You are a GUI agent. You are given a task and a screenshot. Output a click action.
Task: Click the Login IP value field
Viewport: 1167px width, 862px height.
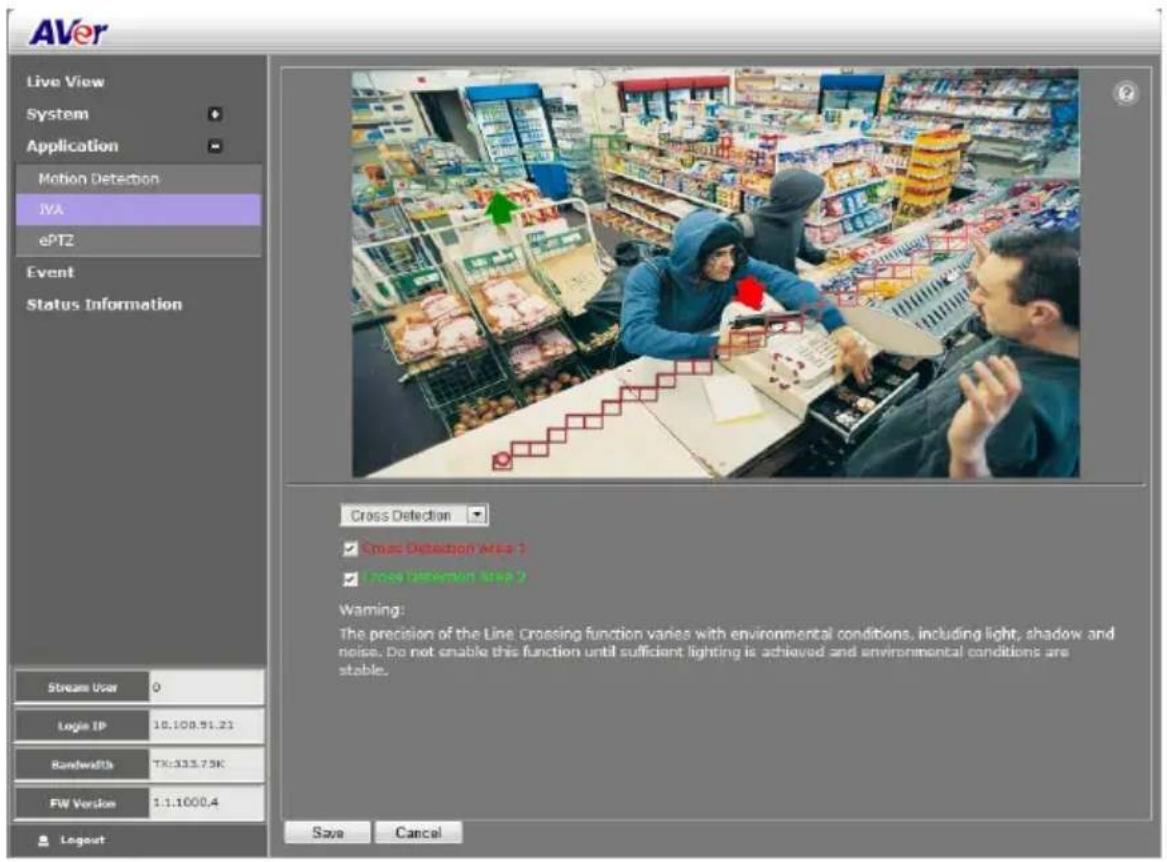206,725
